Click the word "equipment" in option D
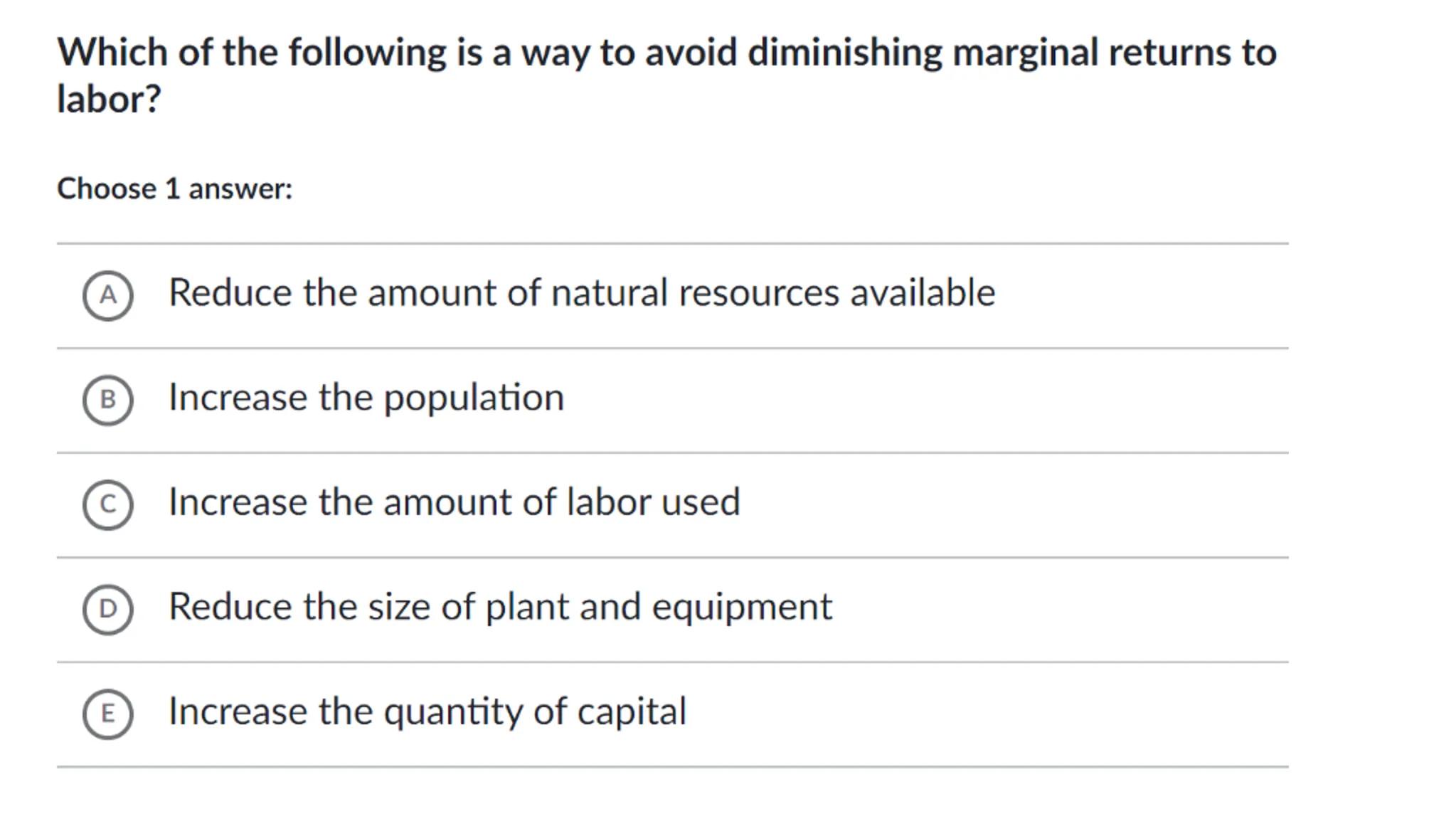Screen dimensions: 1456x826 pos(742,608)
